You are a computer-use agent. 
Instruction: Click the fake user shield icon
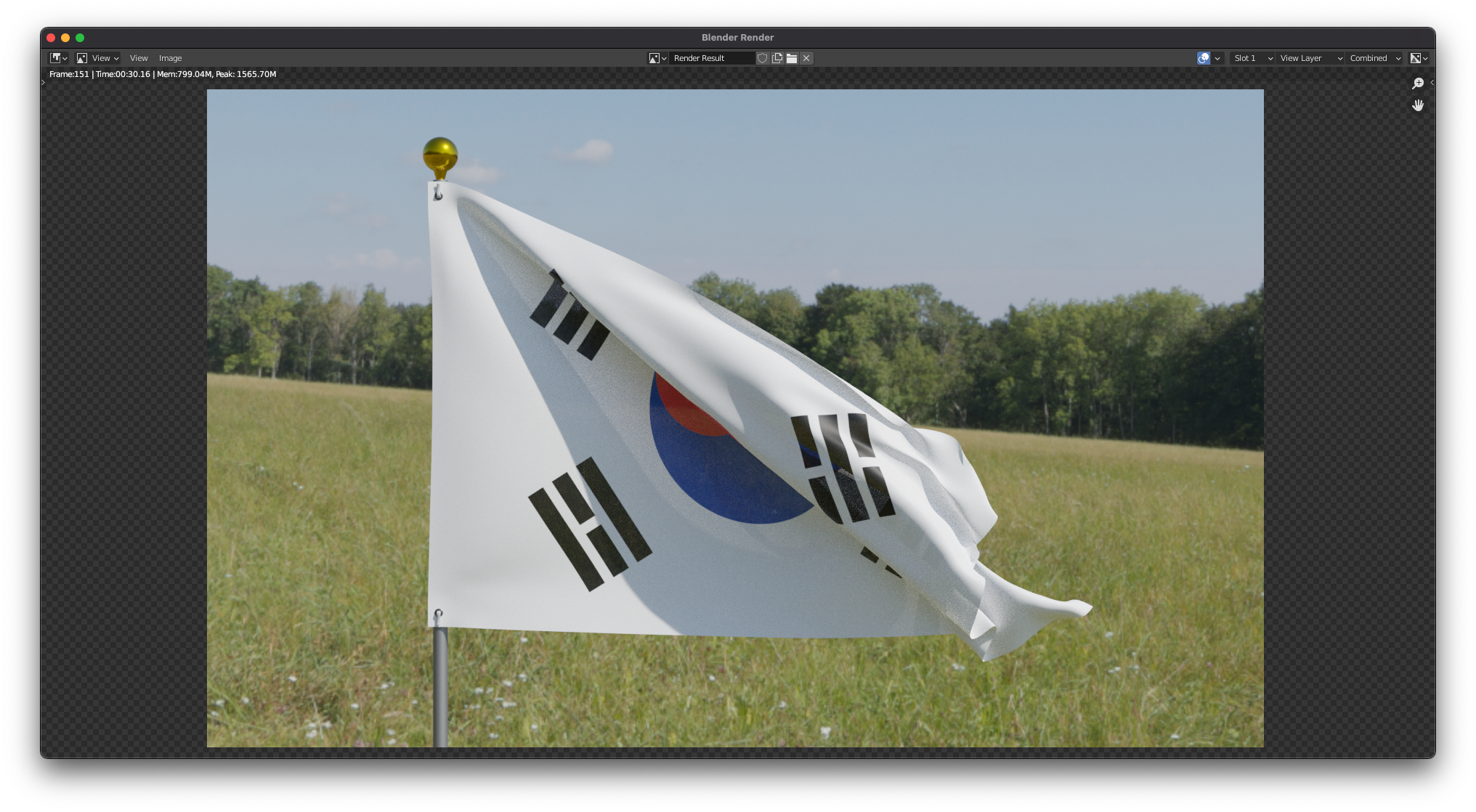[x=762, y=58]
